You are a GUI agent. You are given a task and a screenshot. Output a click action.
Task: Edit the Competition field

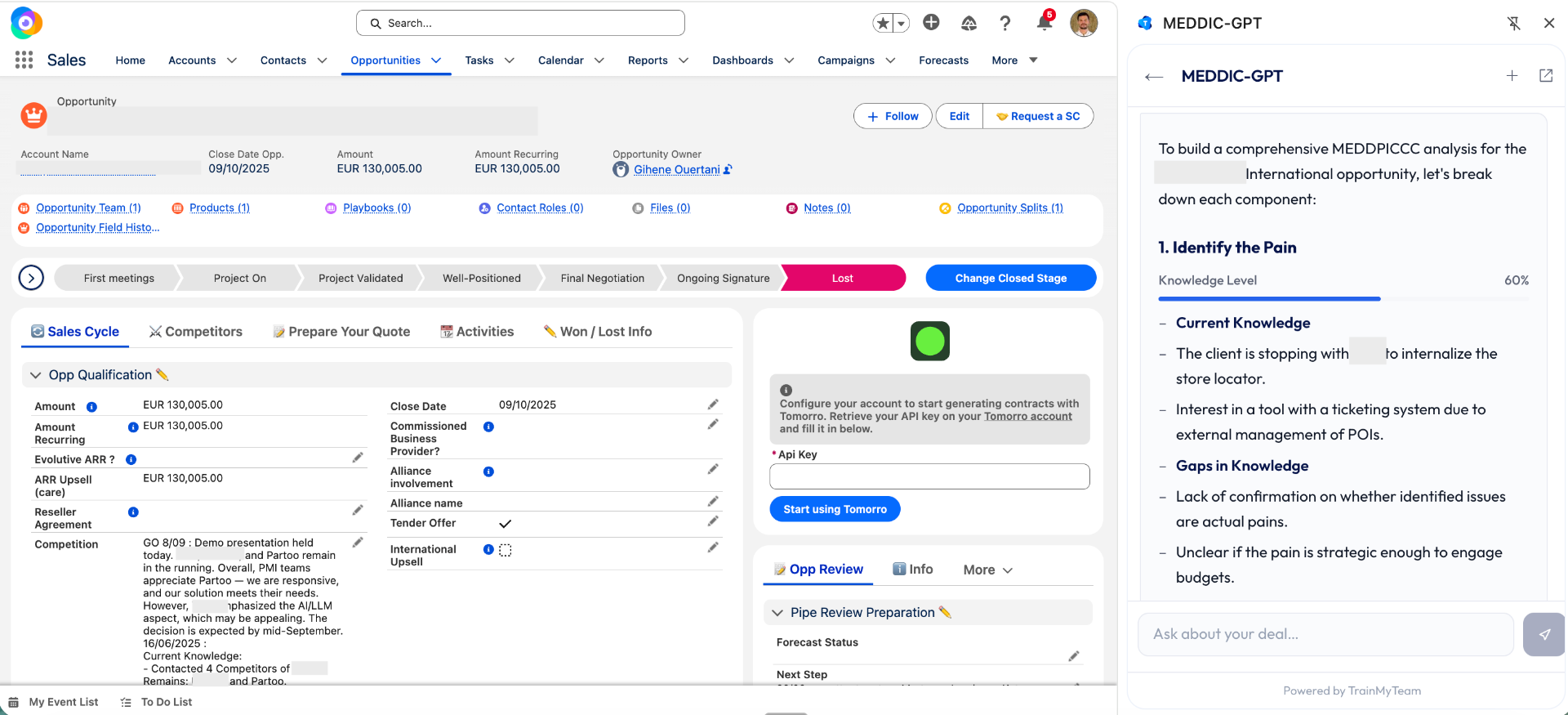(358, 543)
